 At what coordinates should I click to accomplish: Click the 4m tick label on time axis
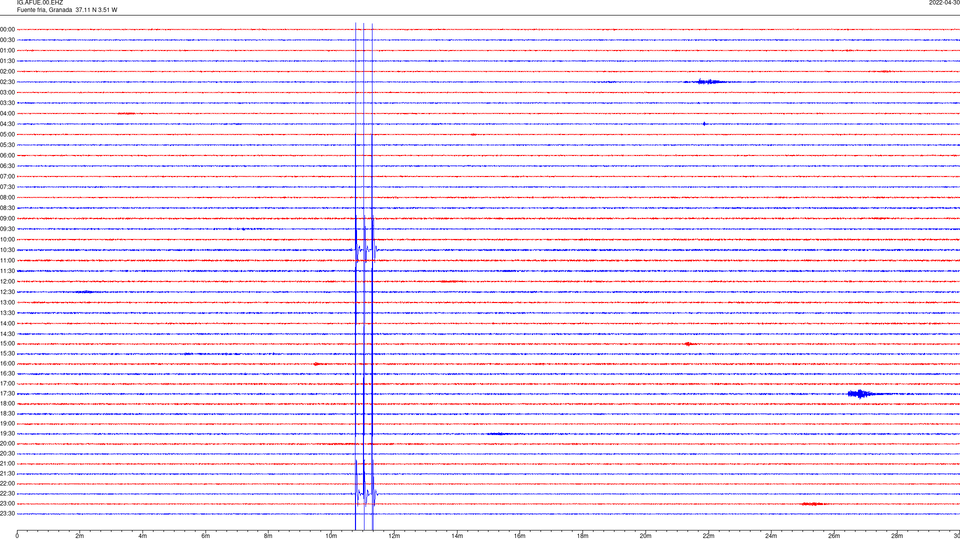click(143, 536)
